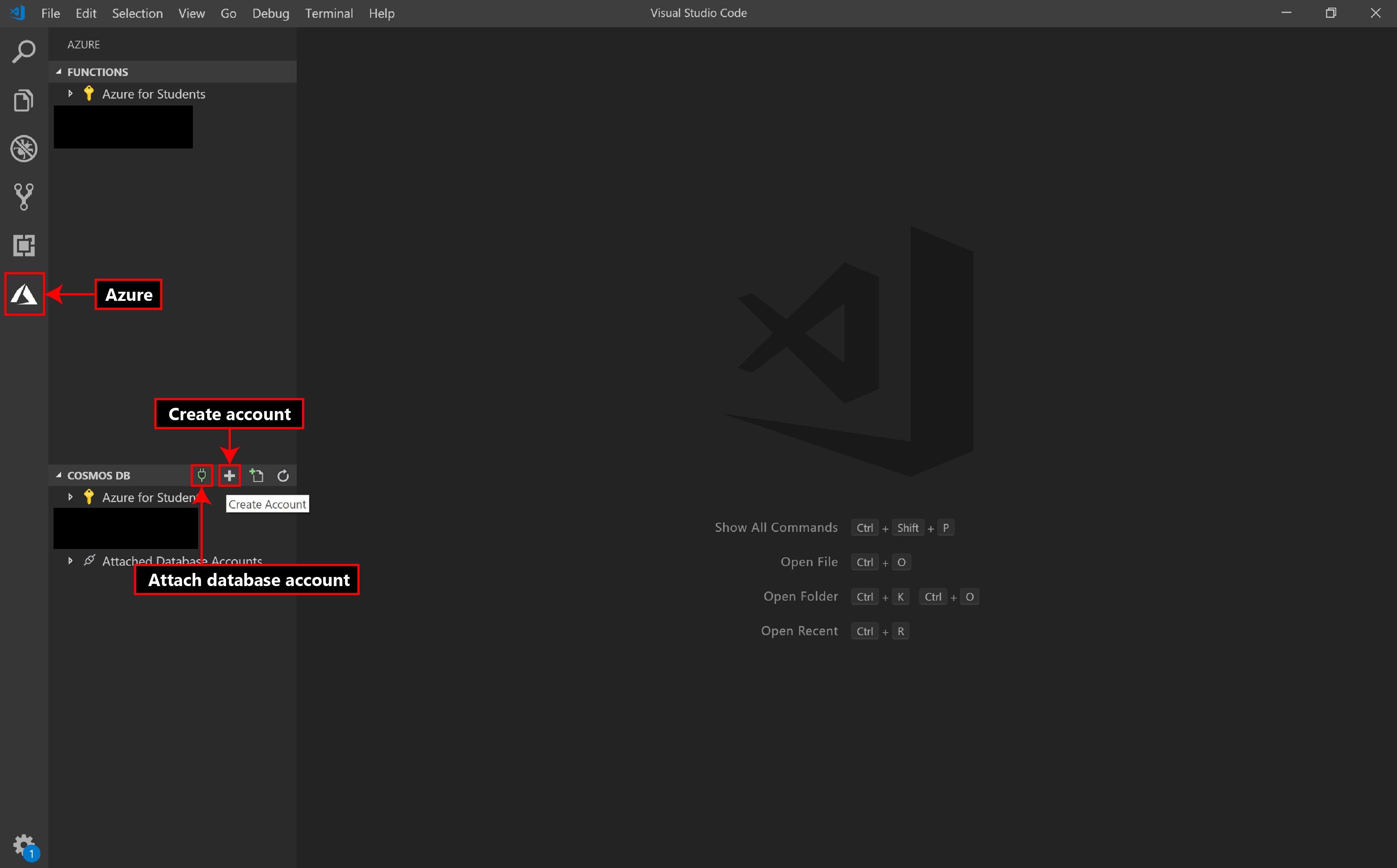Image resolution: width=1397 pixels, height=868 pixels.
Task: Expand Azure for Students under Cosmos DB
Action: pyautogui.click(x=70, y=497)
